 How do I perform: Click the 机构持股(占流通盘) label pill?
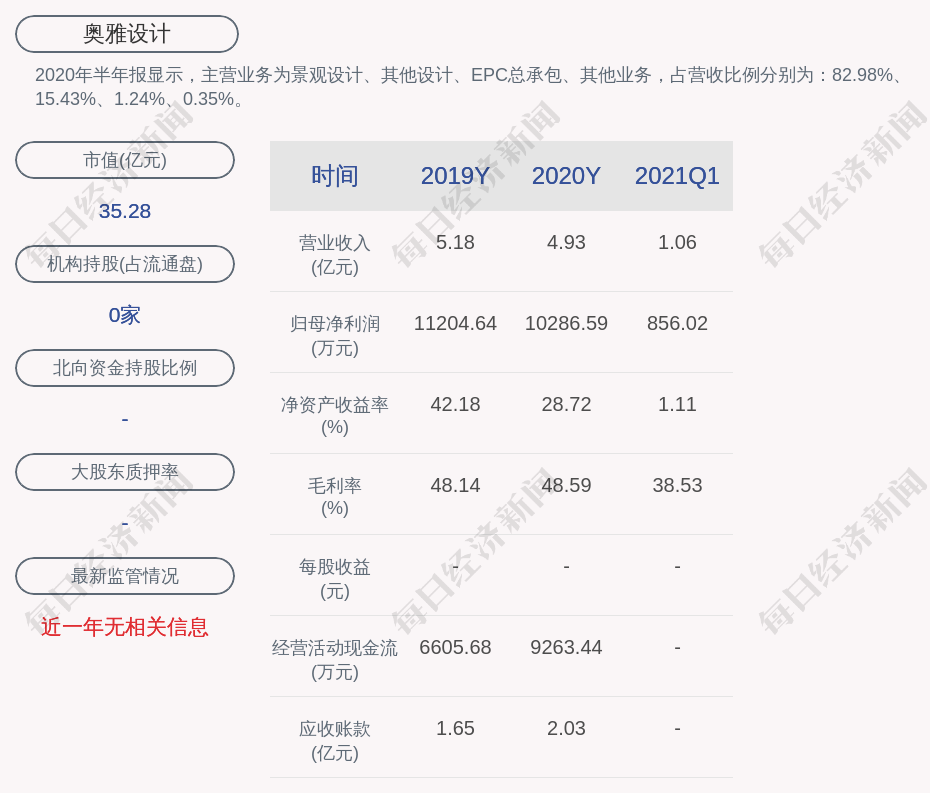[125, 264]
